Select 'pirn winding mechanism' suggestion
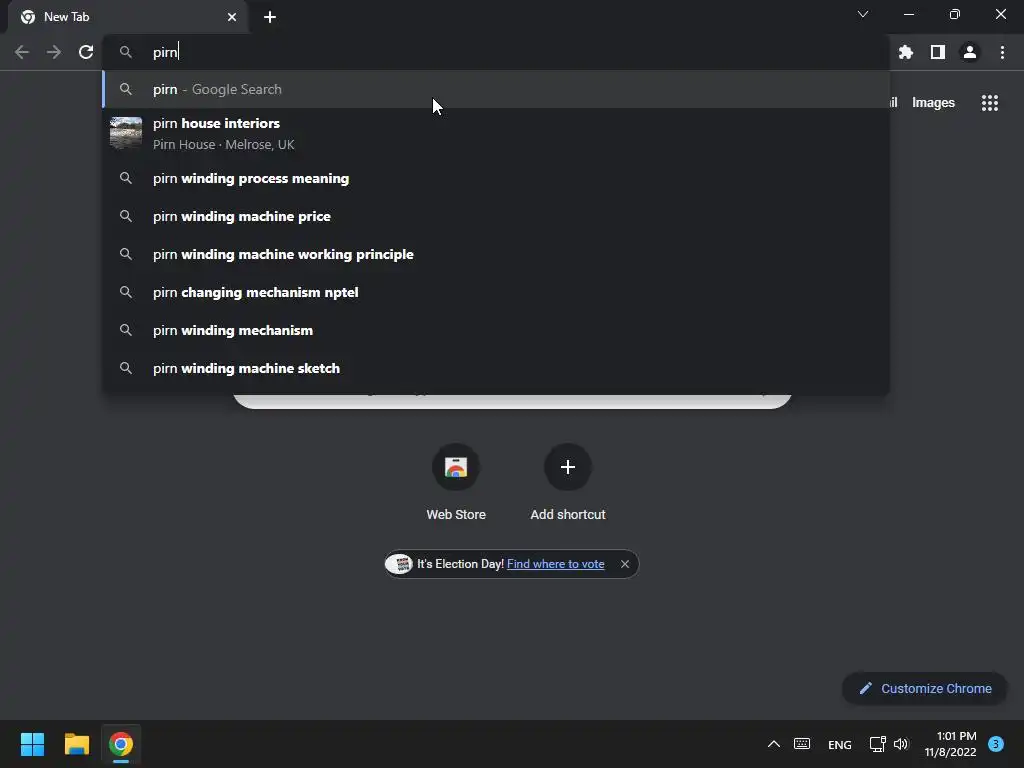Image resolution: width=1024 pixels, height=768 pixels. 496,330
